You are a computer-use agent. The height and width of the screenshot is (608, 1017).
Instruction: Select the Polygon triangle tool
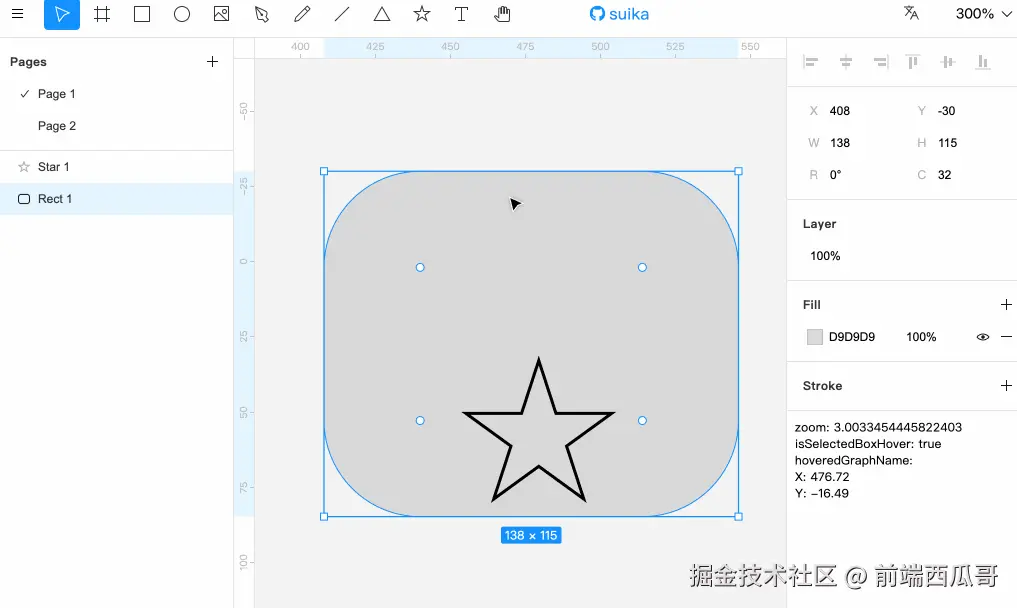(x=382, y=14)
